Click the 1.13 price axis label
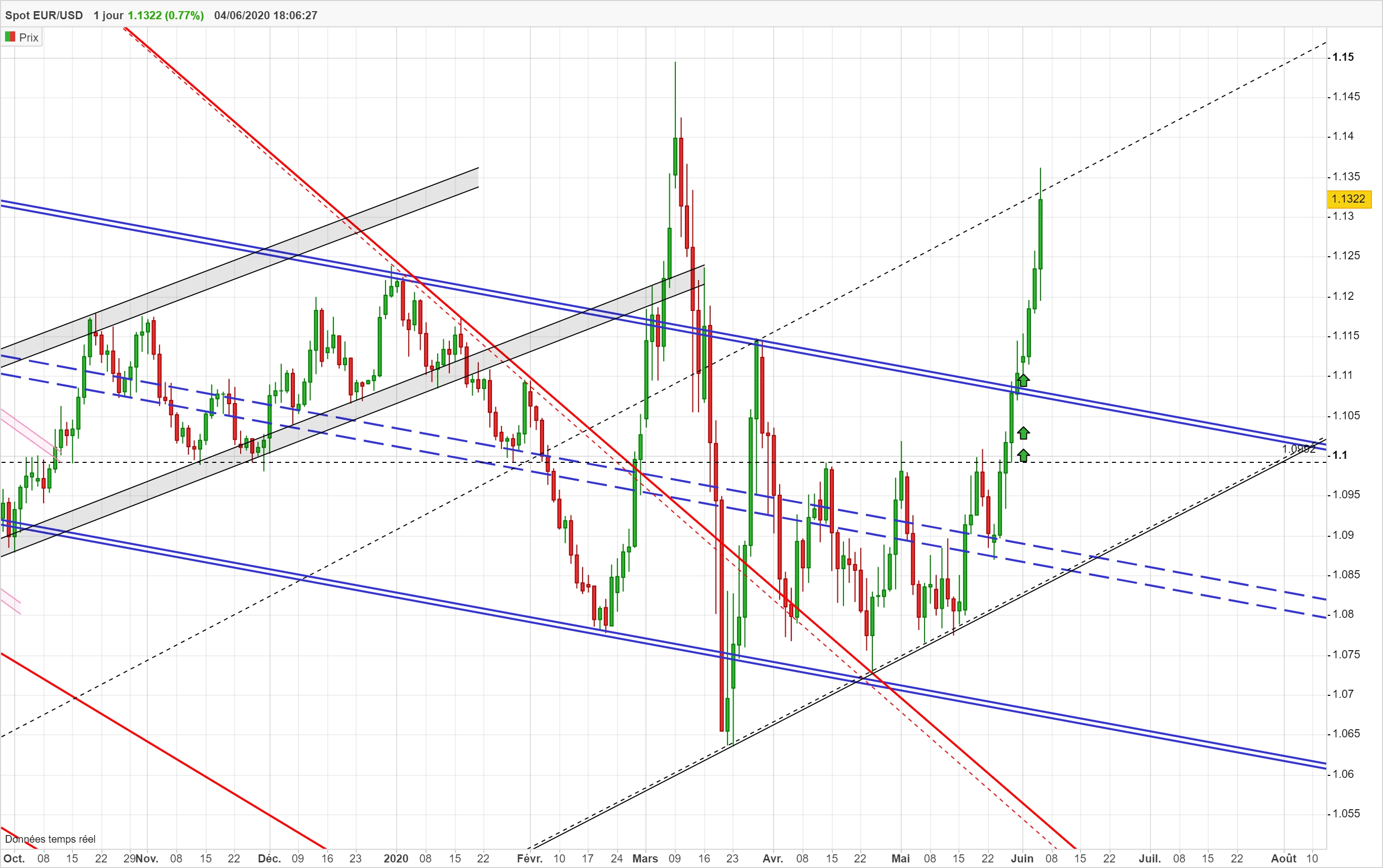 [1343, 216]
